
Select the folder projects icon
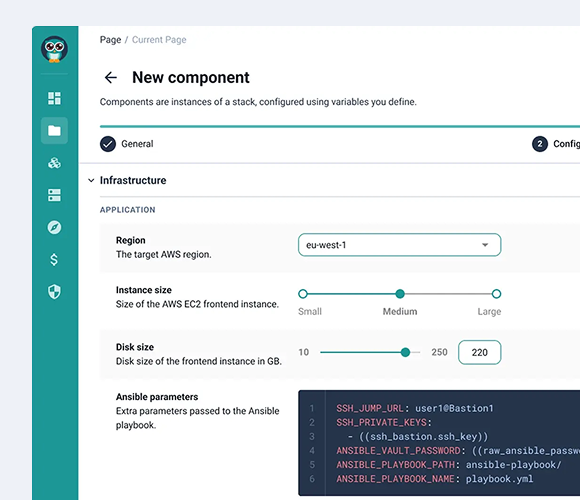click(x=54, y=131)
